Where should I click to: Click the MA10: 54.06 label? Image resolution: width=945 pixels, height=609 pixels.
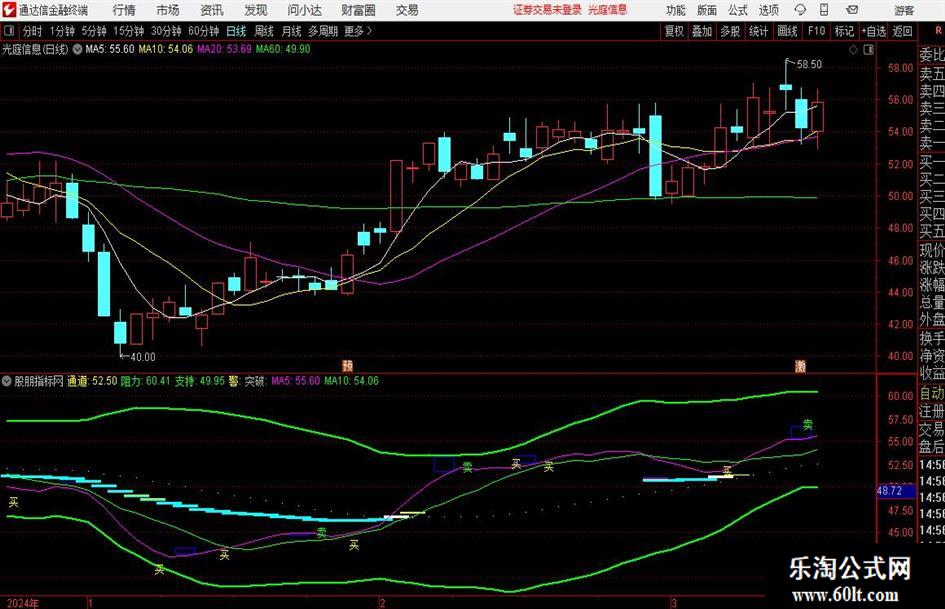click(x=166, y=49)
